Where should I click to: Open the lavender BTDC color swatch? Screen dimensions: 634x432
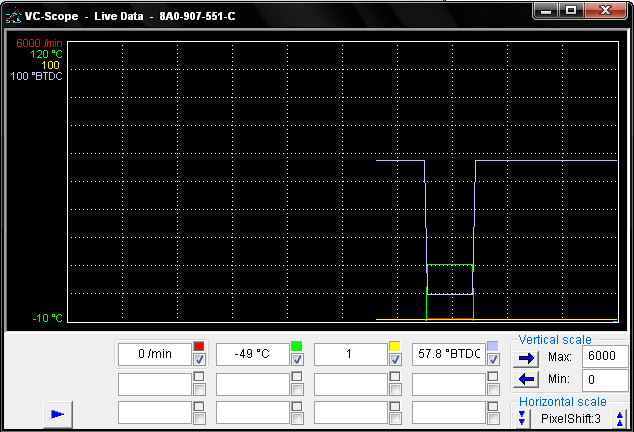click(493, 346)
